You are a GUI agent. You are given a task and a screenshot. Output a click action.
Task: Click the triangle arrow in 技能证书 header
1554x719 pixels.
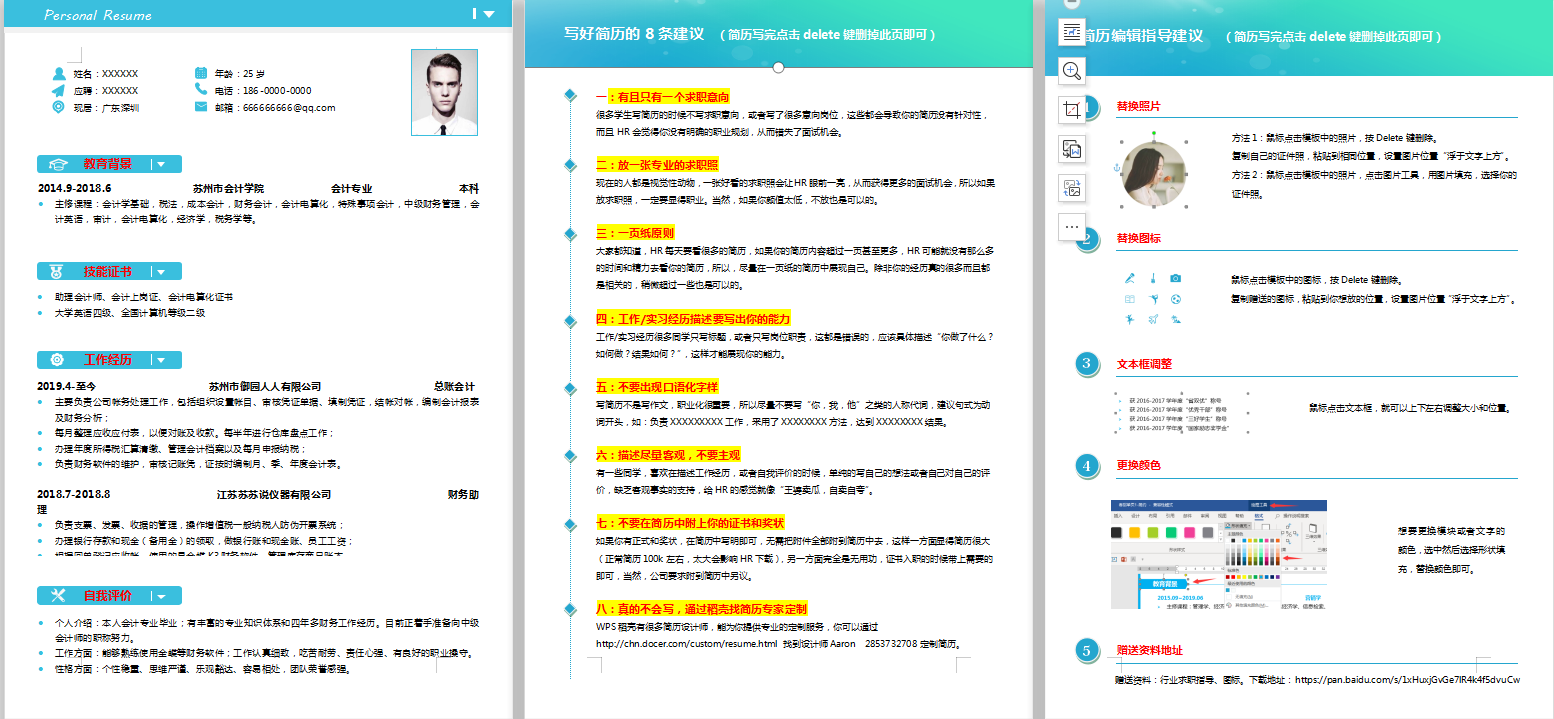pos(160,271)
